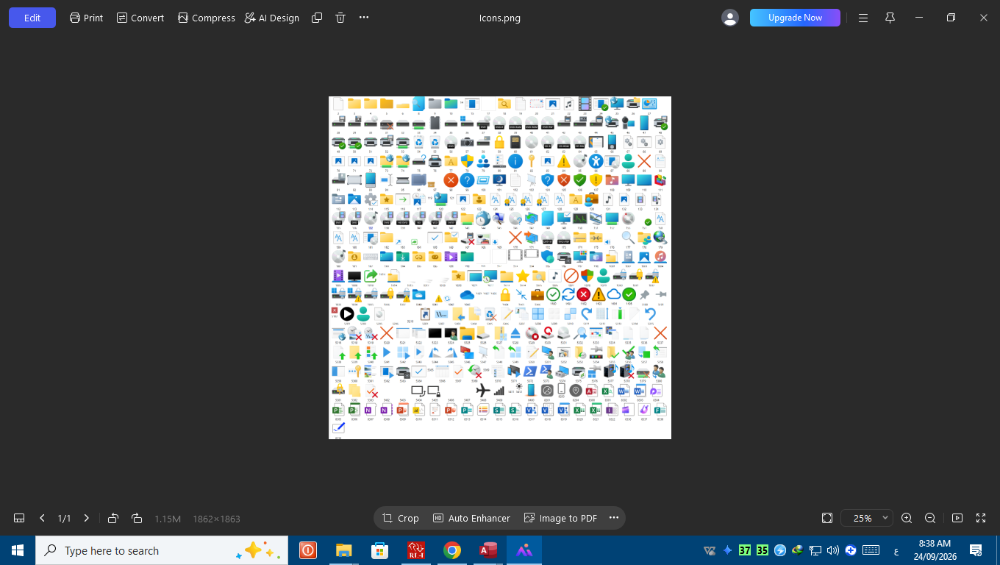The width and height of the screenshot is (1000, 565).
Task: Apply the Auto Enhancer
Action: coord(471,518)
